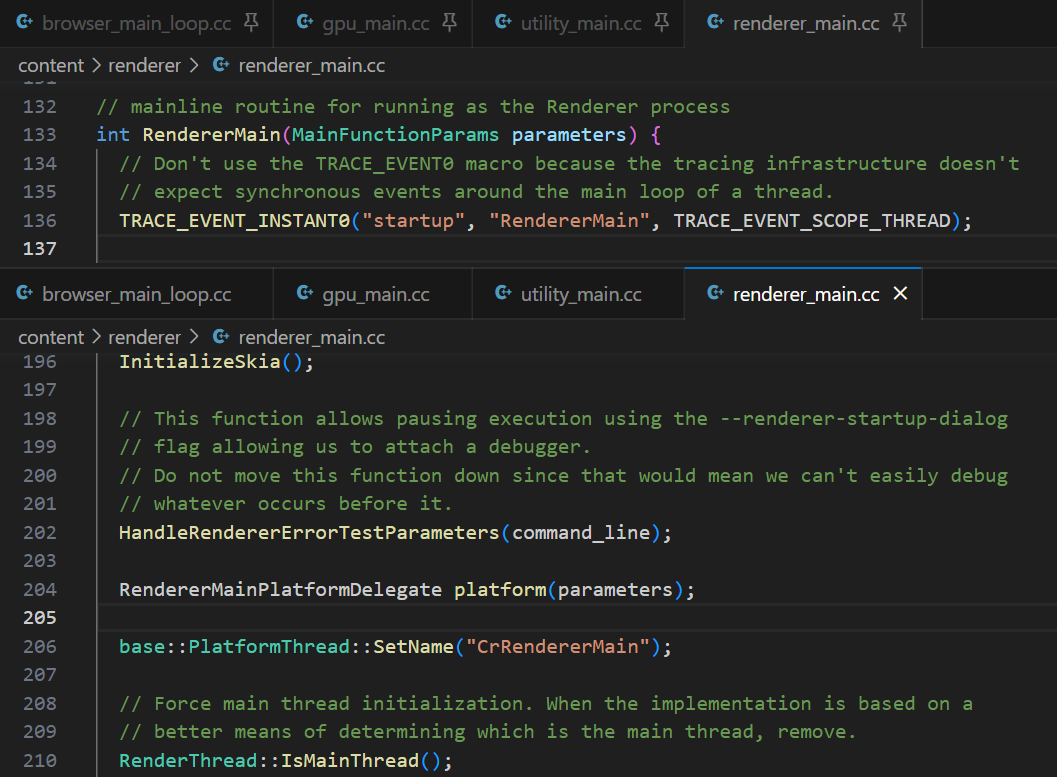Click the pin icon on gpu_main.cc tab
Image resolution: width=1057 pixels, height=777 pixels.
(x=449, y=22)
